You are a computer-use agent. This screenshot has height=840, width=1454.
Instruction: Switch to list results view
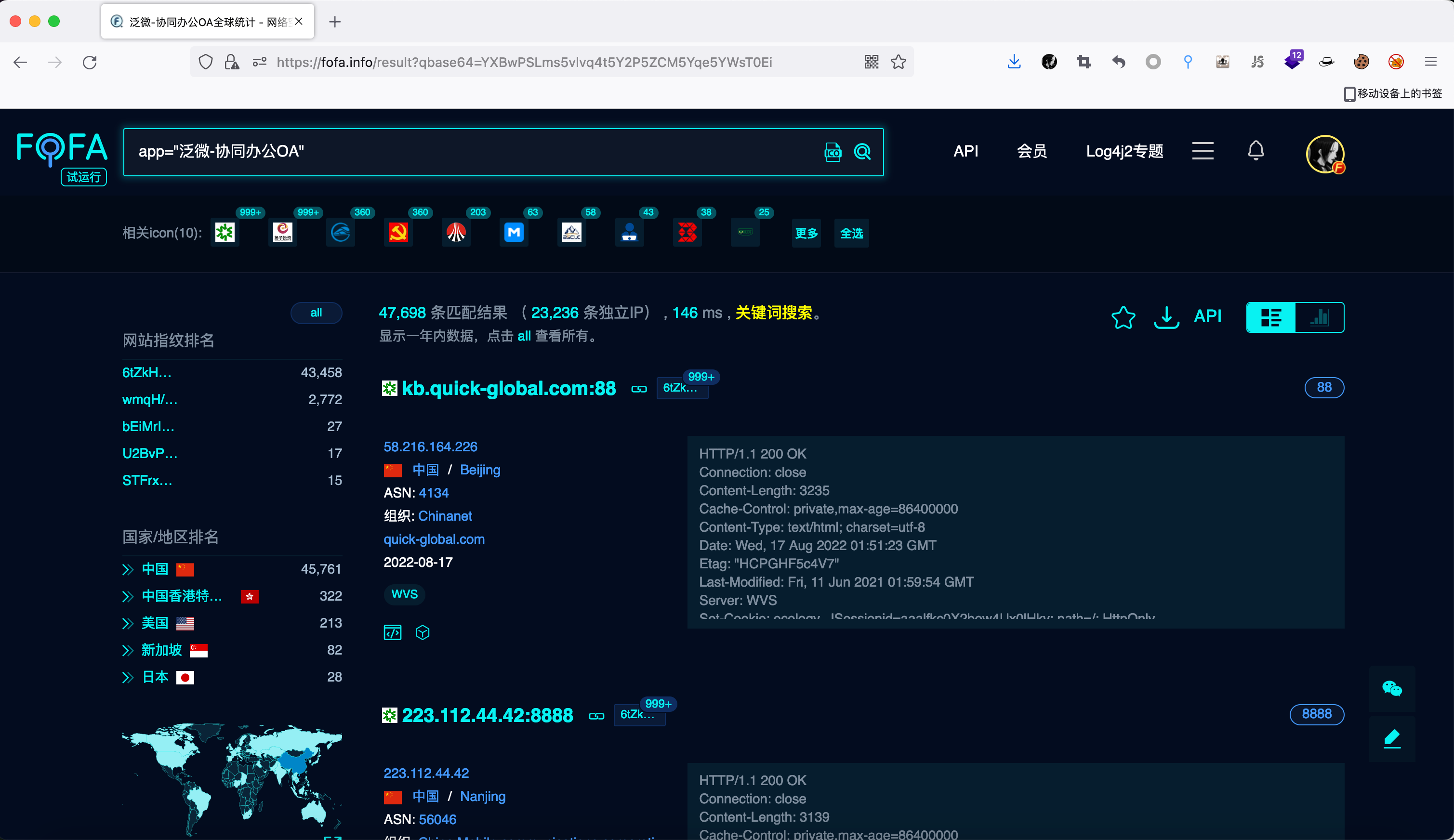pos(1271,317)
